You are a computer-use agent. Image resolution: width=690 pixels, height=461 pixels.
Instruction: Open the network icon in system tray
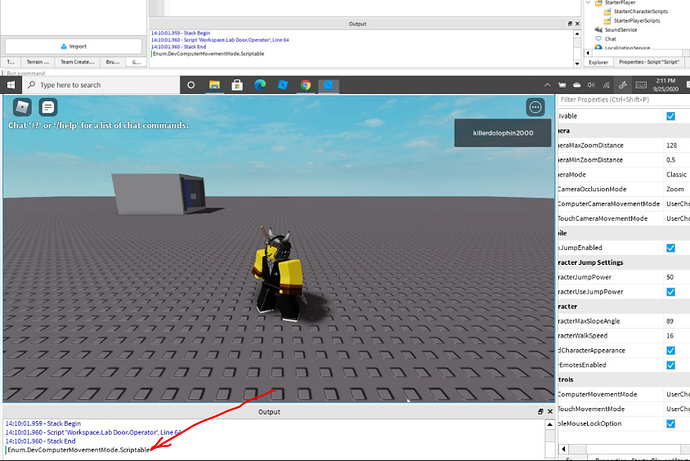(606, 85)
